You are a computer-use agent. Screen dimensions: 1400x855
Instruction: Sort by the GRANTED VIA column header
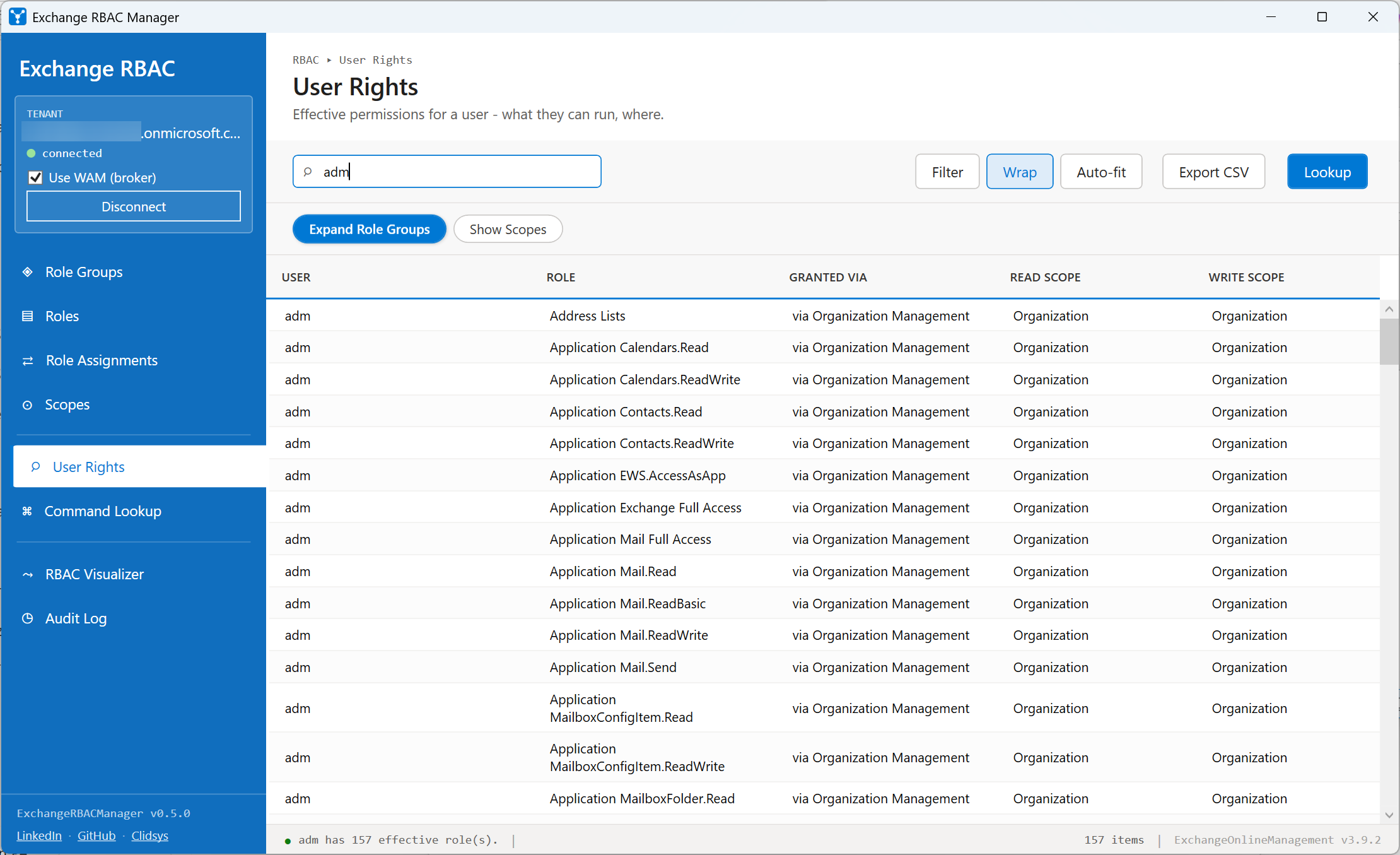[828, 277]
